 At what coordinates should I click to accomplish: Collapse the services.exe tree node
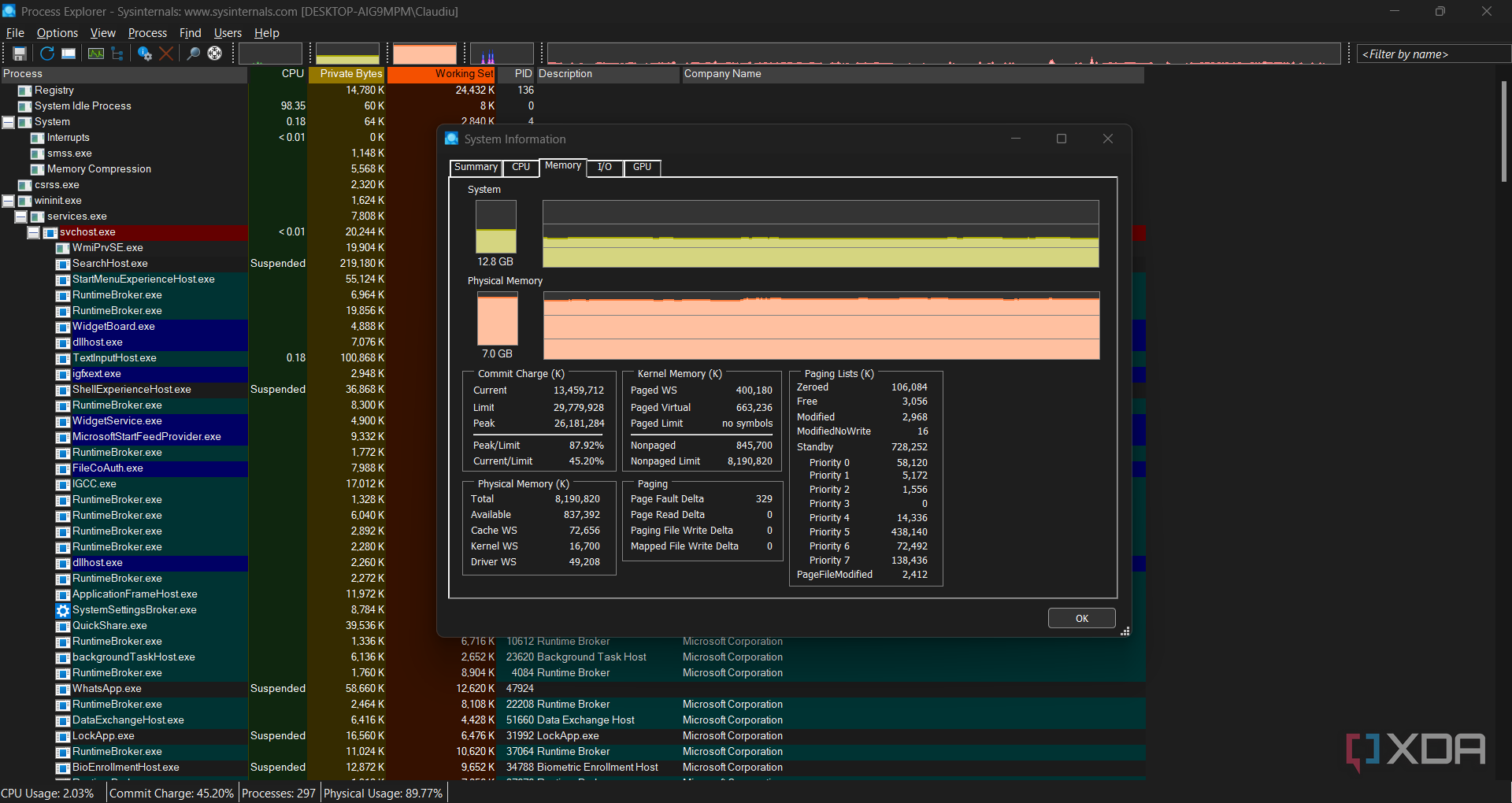(21, 216)
